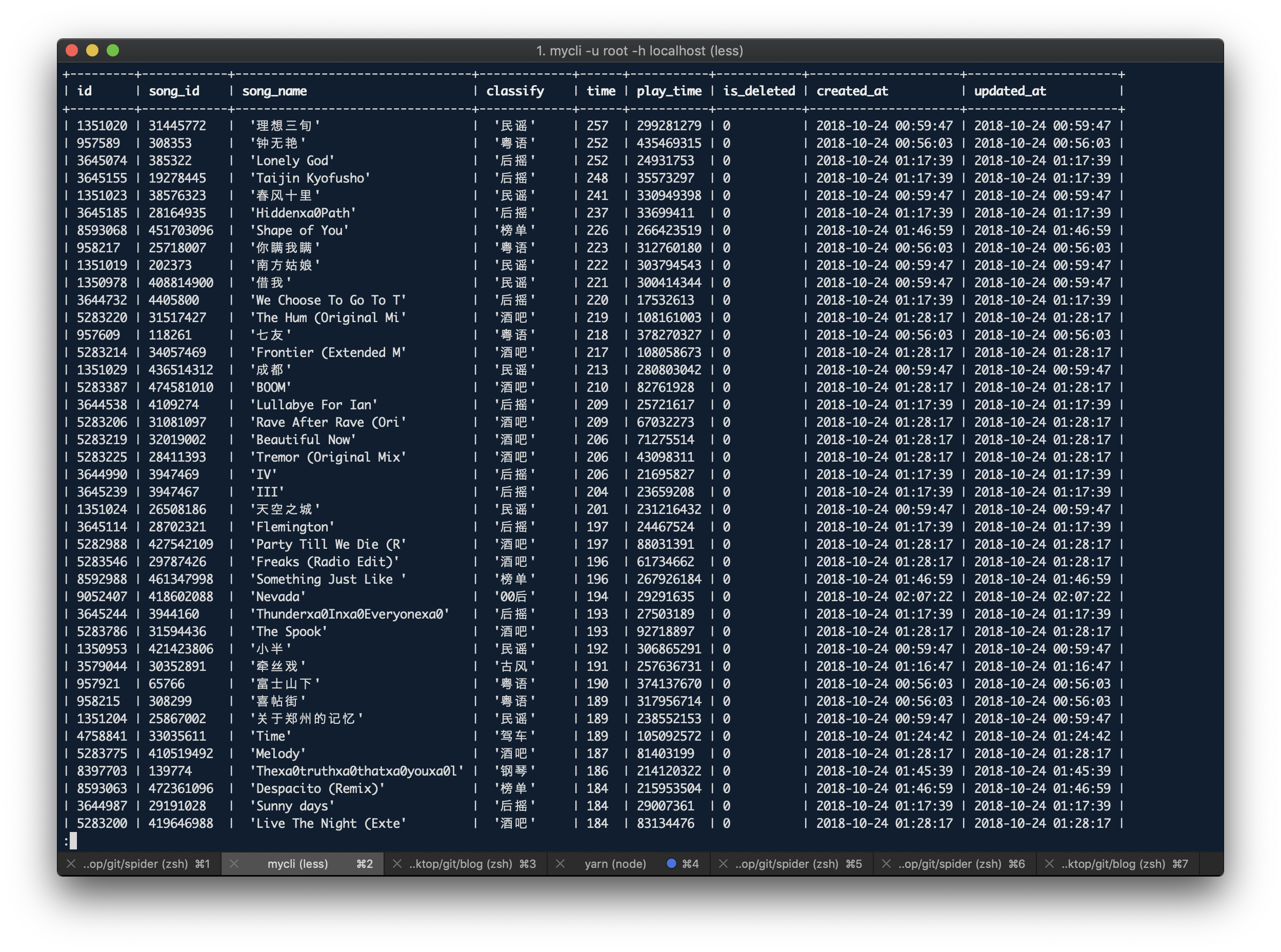Click the yellow minimize window button

coord(92,51)
